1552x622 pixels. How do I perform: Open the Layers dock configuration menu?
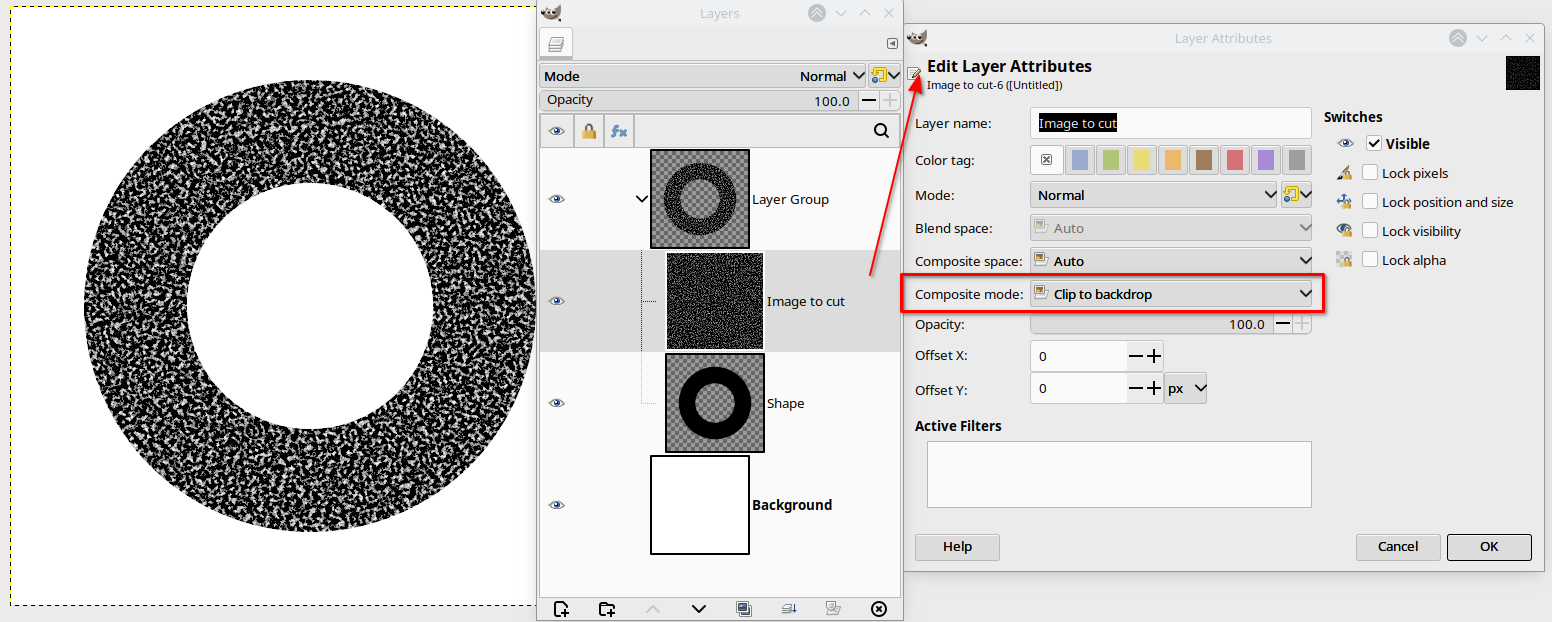click(x=892, y=44)
